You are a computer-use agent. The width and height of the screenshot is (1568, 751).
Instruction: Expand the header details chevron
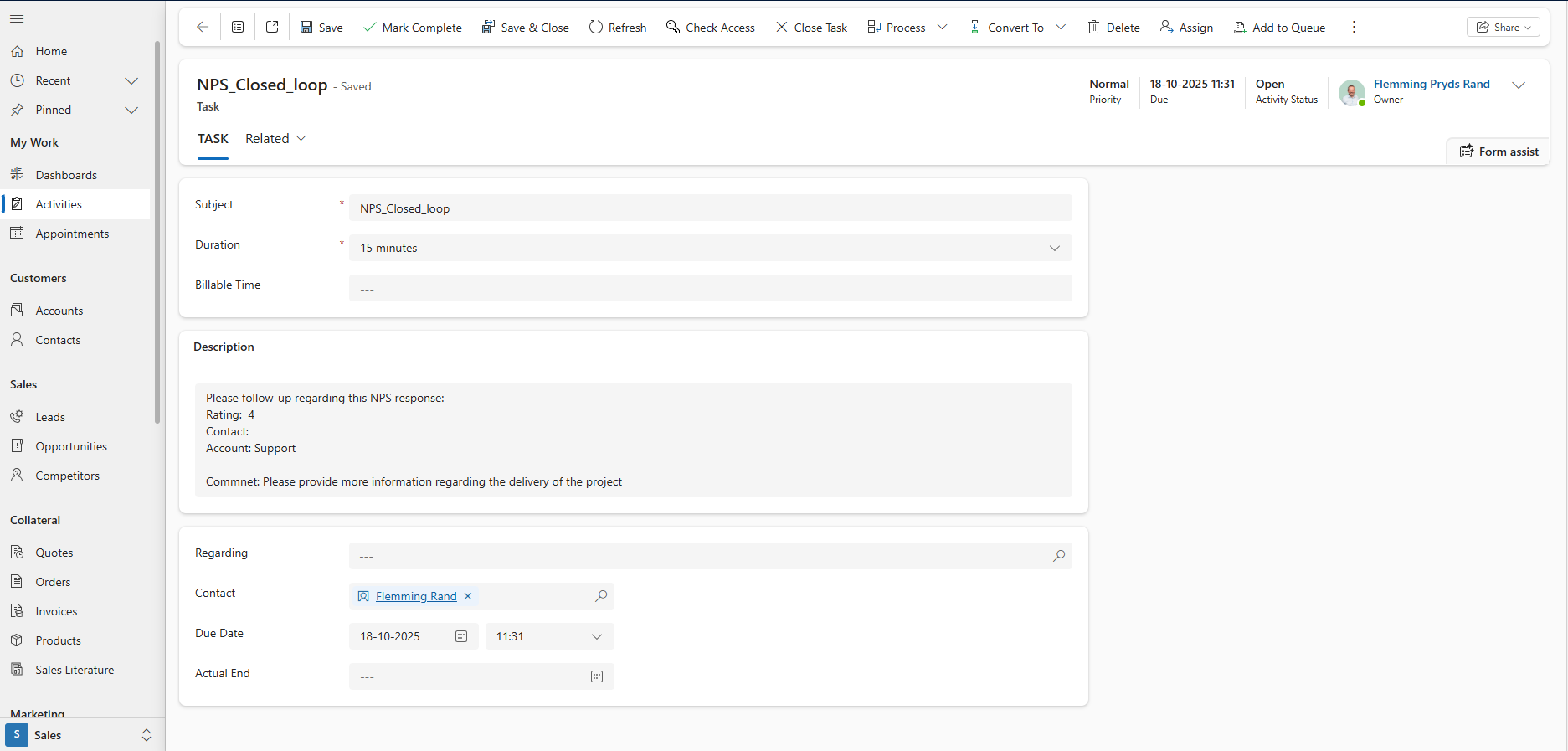coord(1519,85)
